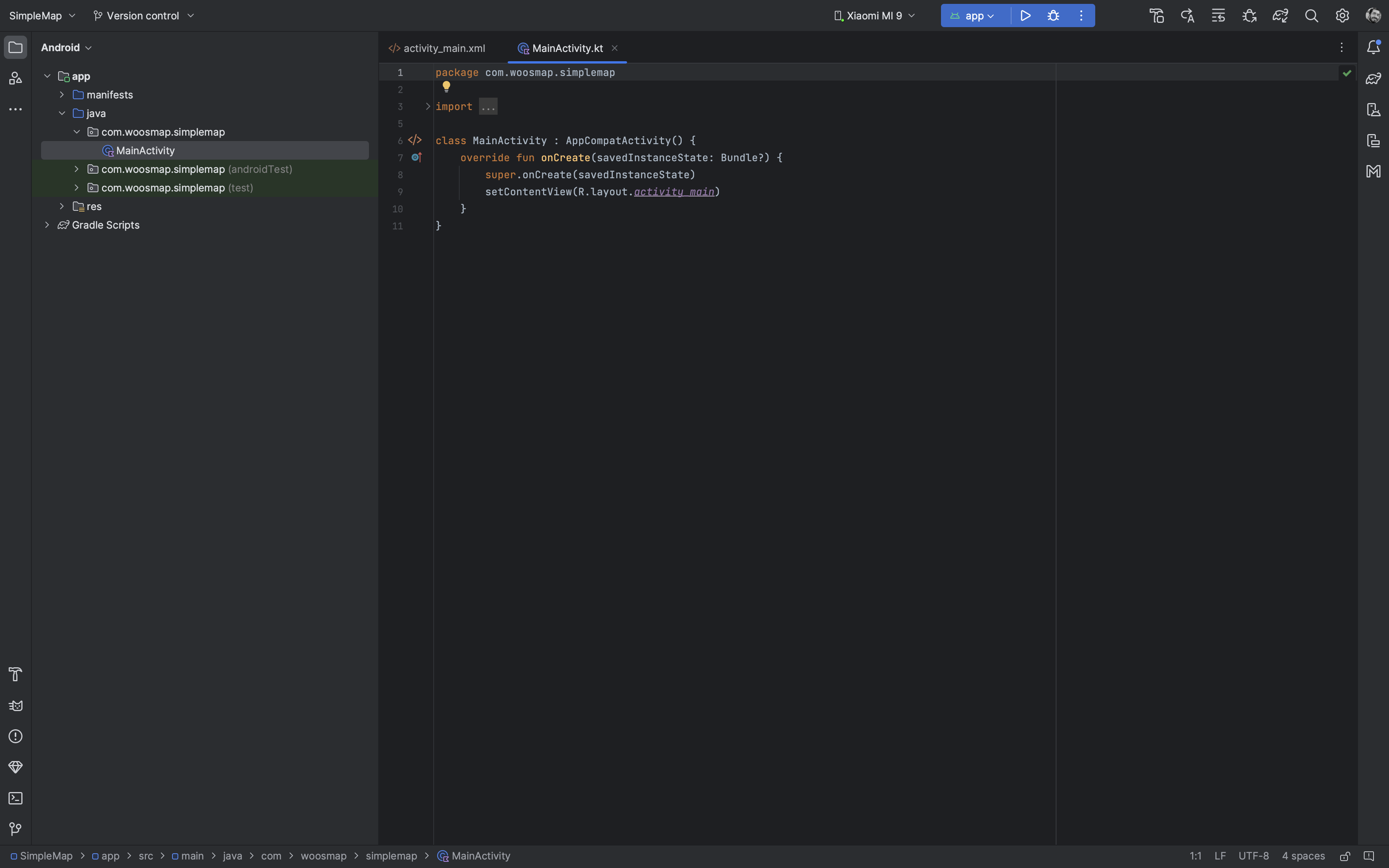This screenshot has width=1389, height=868.
Task: Run the app with the play button
Action: (1026, 15)
